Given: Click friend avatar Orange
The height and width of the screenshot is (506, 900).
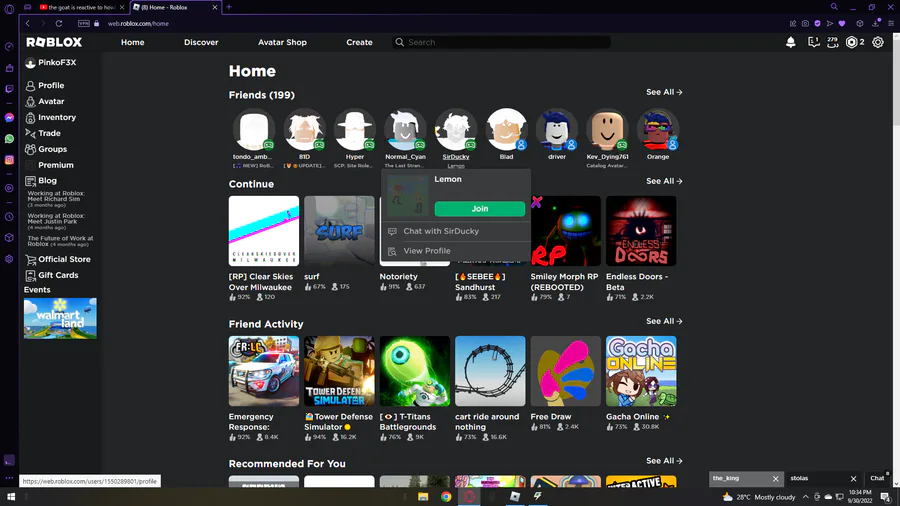Looking at the screenshot, I should pos(657,130).
